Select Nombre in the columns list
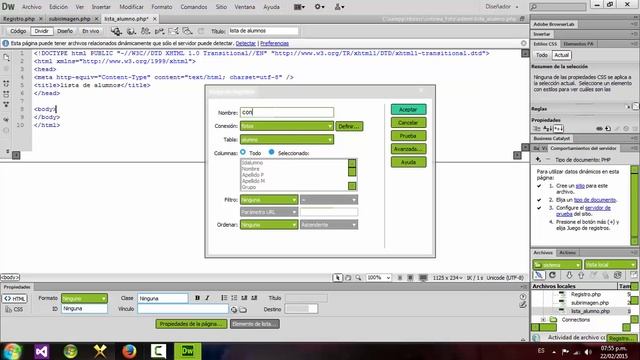The width and height of the screenshot is (640, 360). pyautogui.click(x=250, y=169)
